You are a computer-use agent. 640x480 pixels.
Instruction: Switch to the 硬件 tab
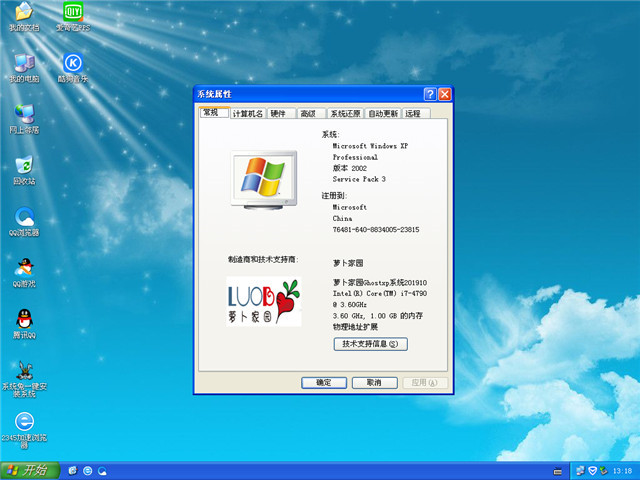pos(282,113)
